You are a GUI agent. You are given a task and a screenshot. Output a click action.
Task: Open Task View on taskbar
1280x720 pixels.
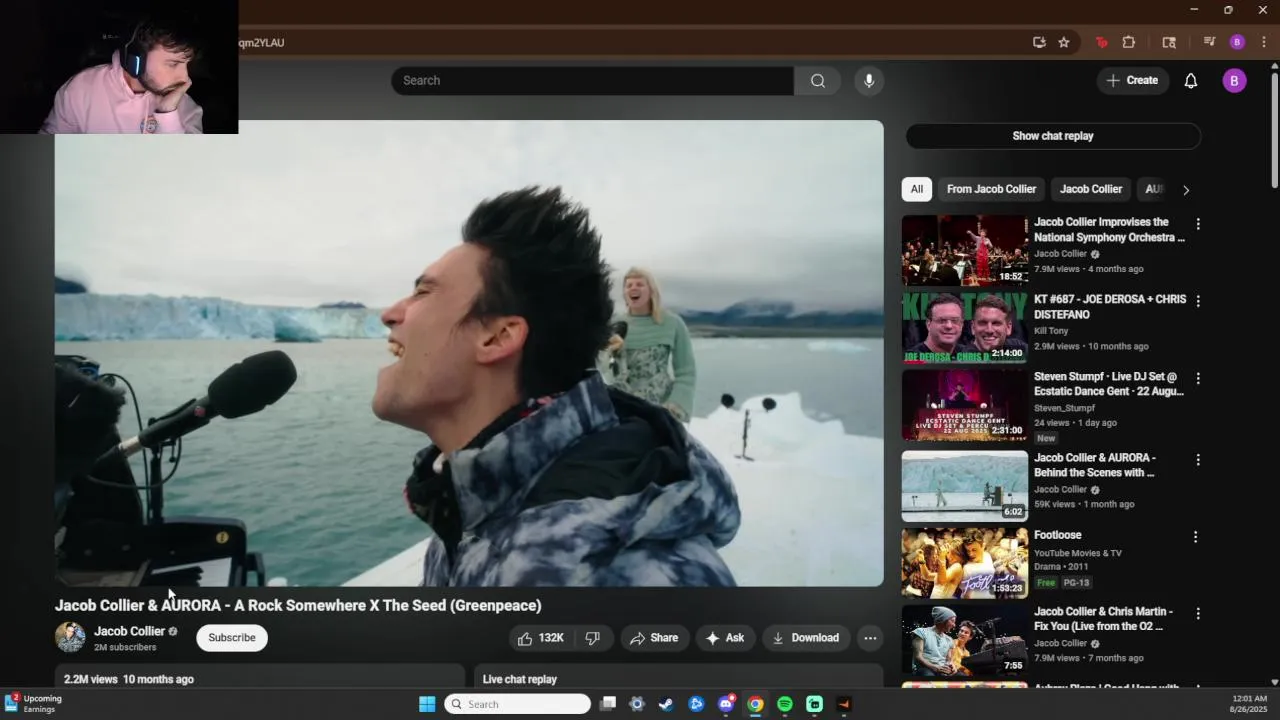tap(607, 704)
